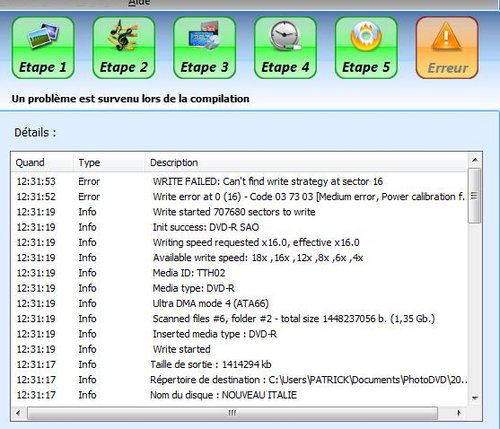
Task: Select the Media ID: TTH02 row
Action: click(240, 273)
